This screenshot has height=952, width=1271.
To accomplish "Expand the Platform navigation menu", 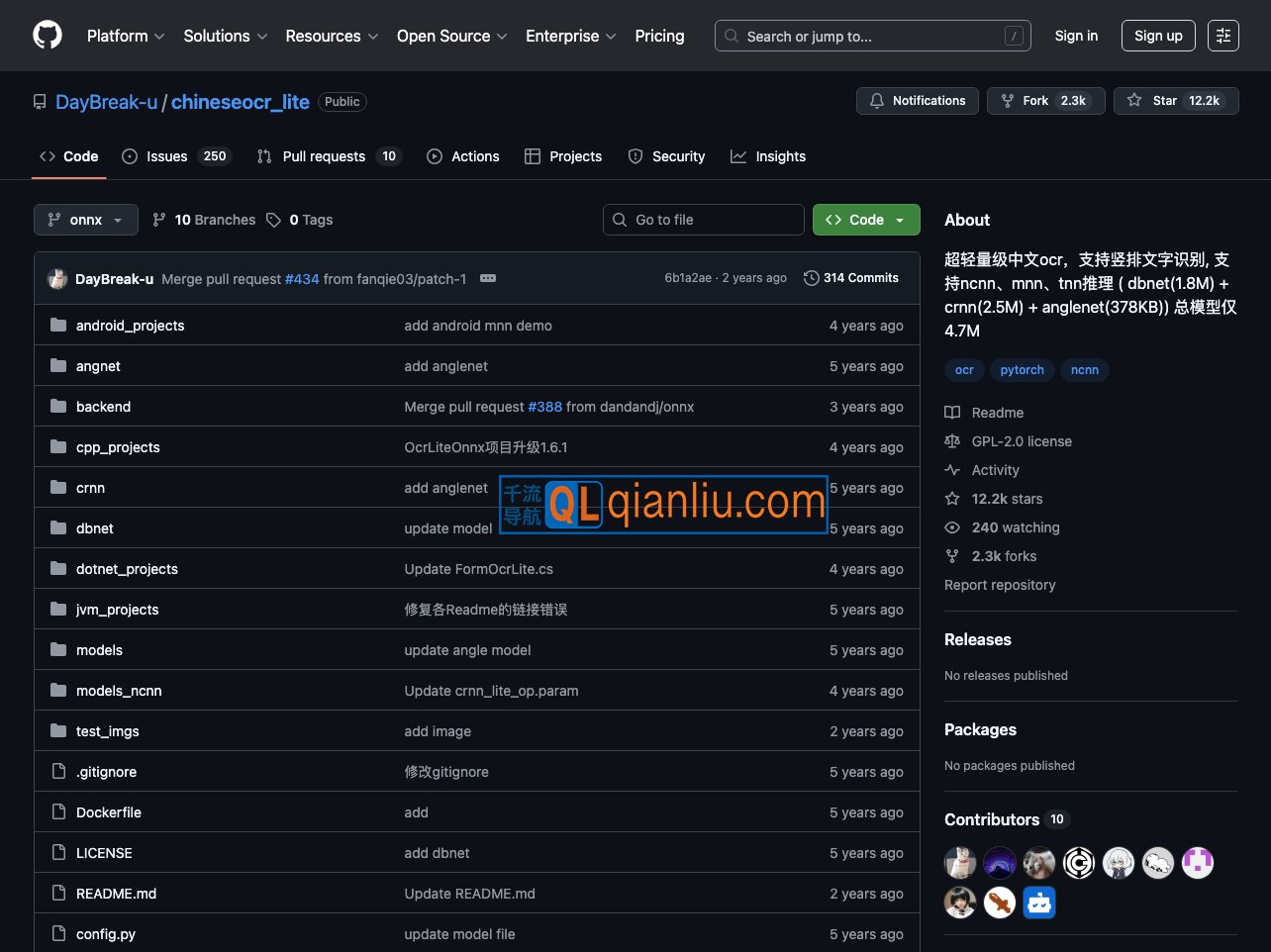I will point(126,36).
